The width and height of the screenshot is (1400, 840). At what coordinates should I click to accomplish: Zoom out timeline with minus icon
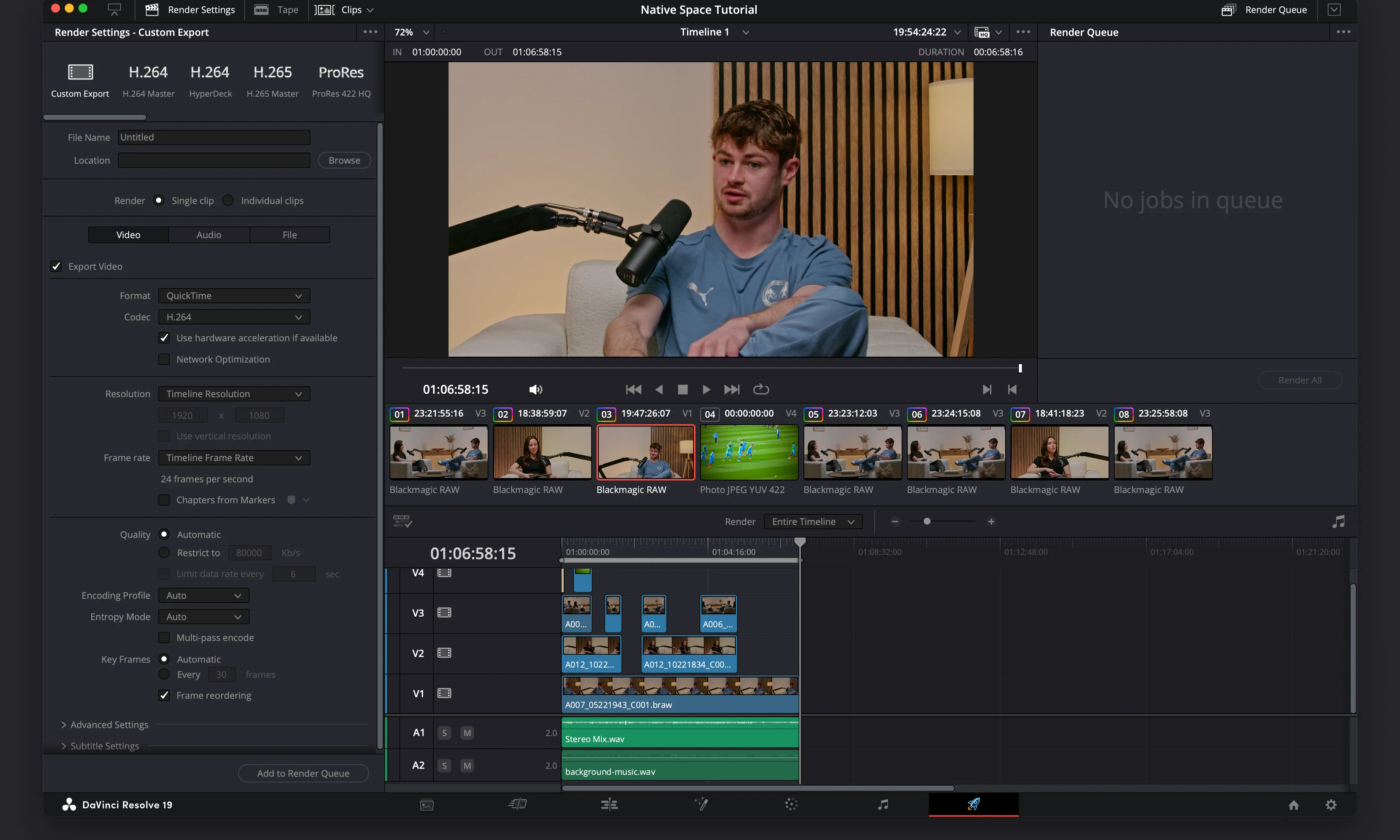(x=895, y=521)
